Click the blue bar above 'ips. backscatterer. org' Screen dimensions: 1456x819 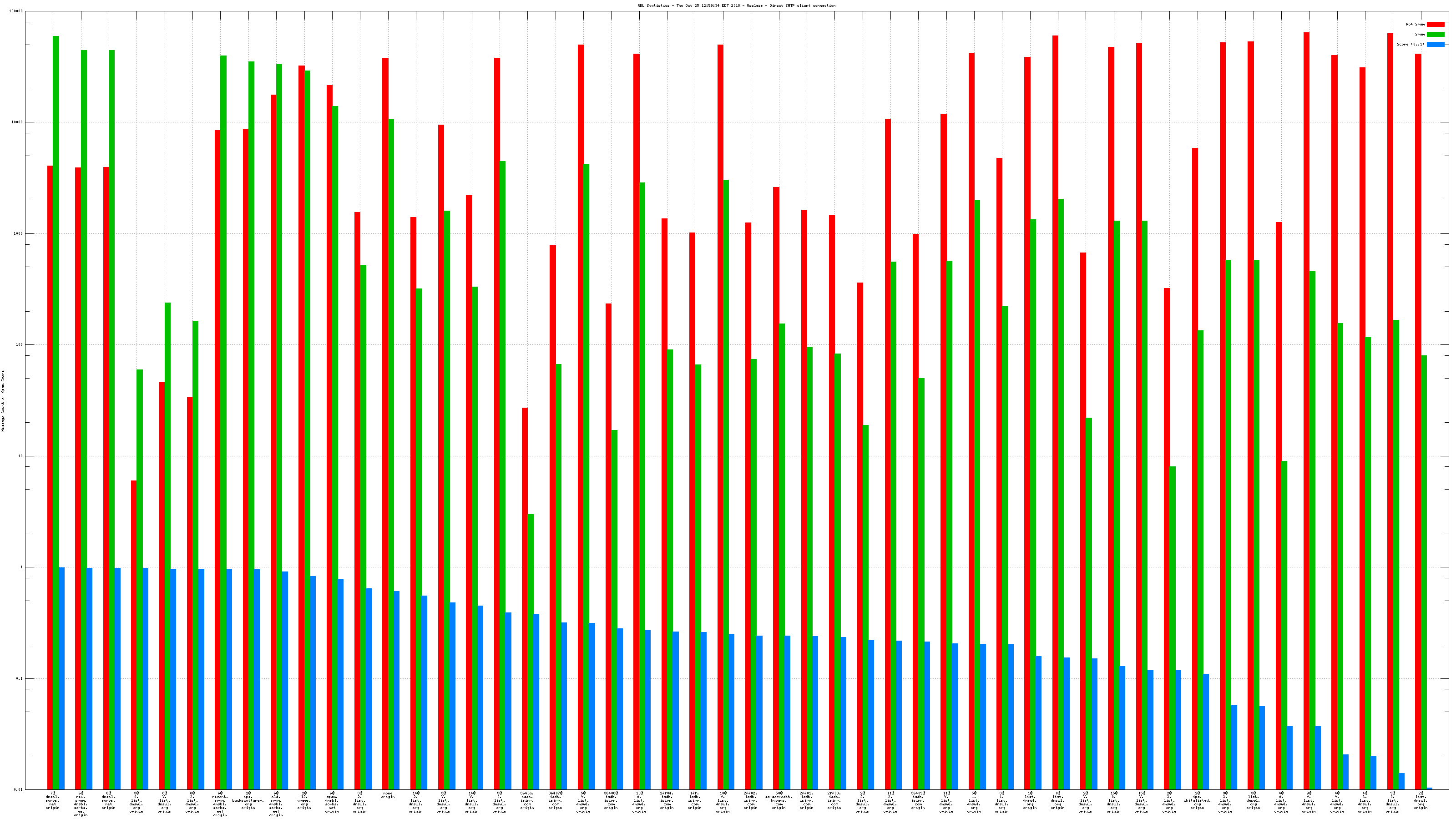(257, 678)
